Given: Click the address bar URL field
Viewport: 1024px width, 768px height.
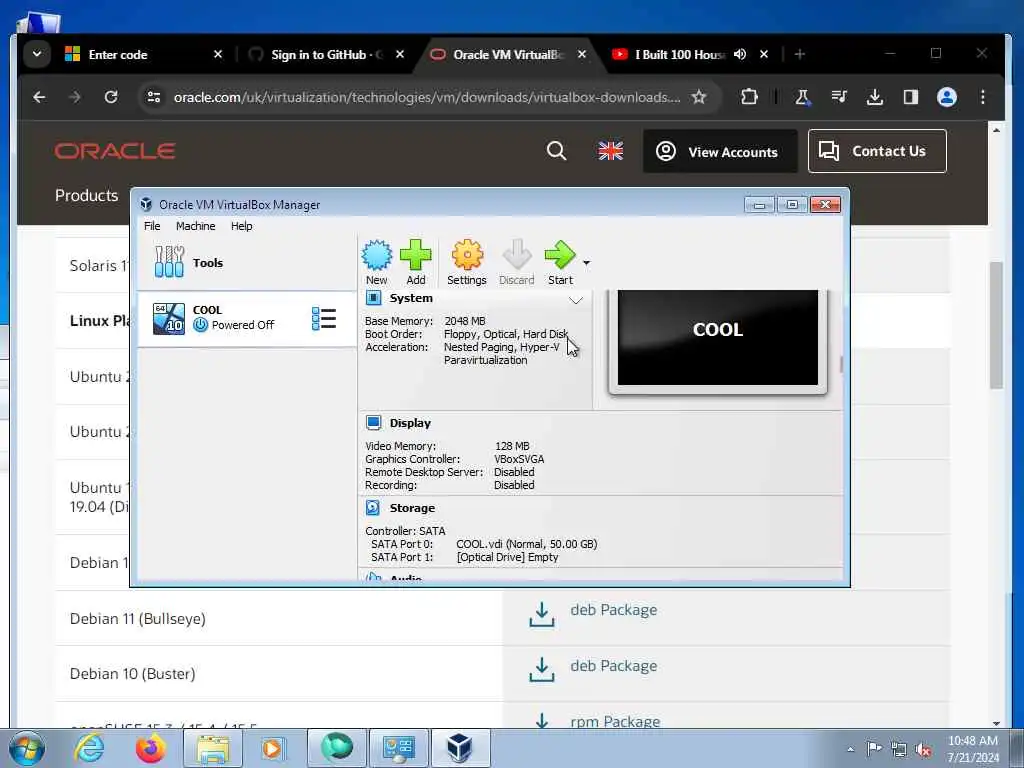Looking at the screenshot, I should tap(426, 97).
